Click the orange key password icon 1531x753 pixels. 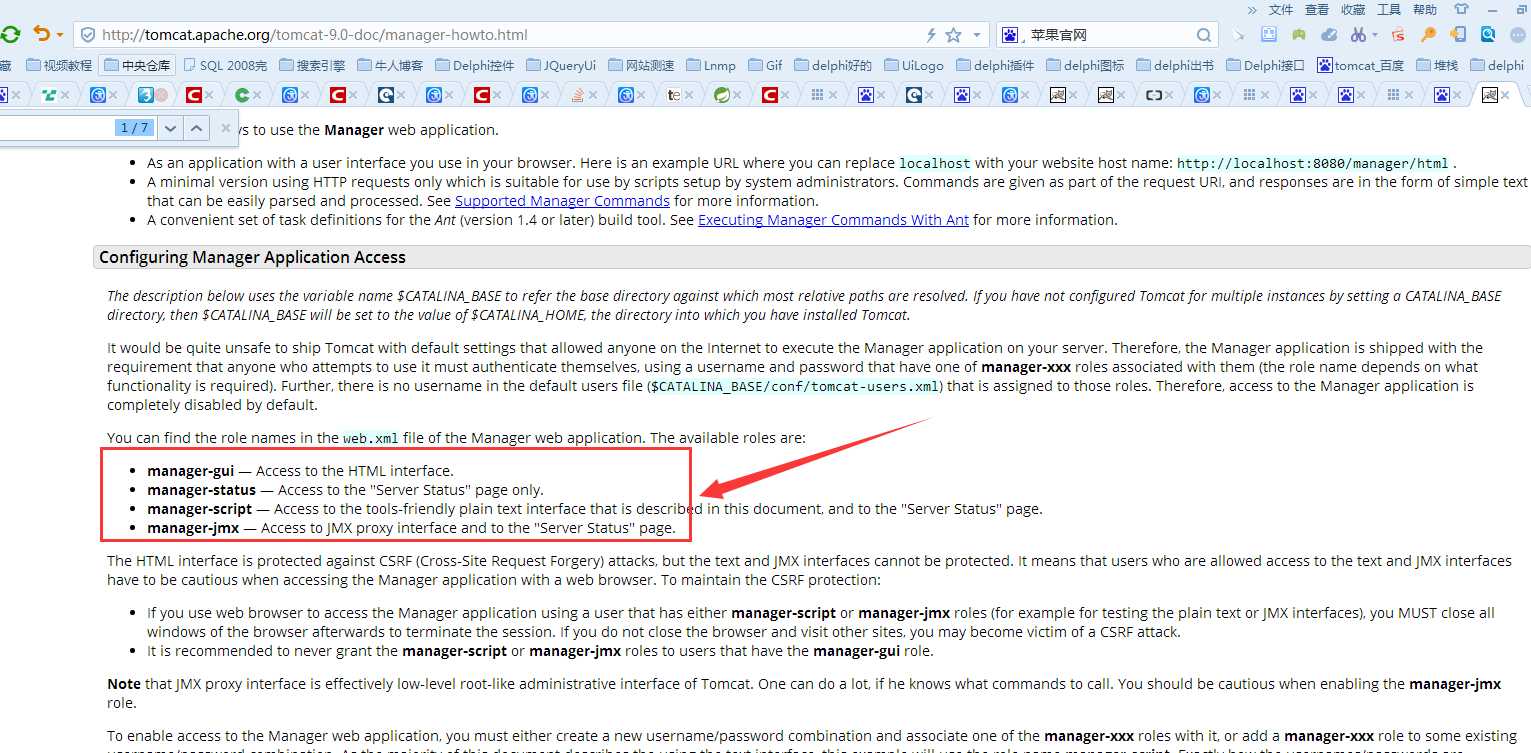click(1428, 35)
